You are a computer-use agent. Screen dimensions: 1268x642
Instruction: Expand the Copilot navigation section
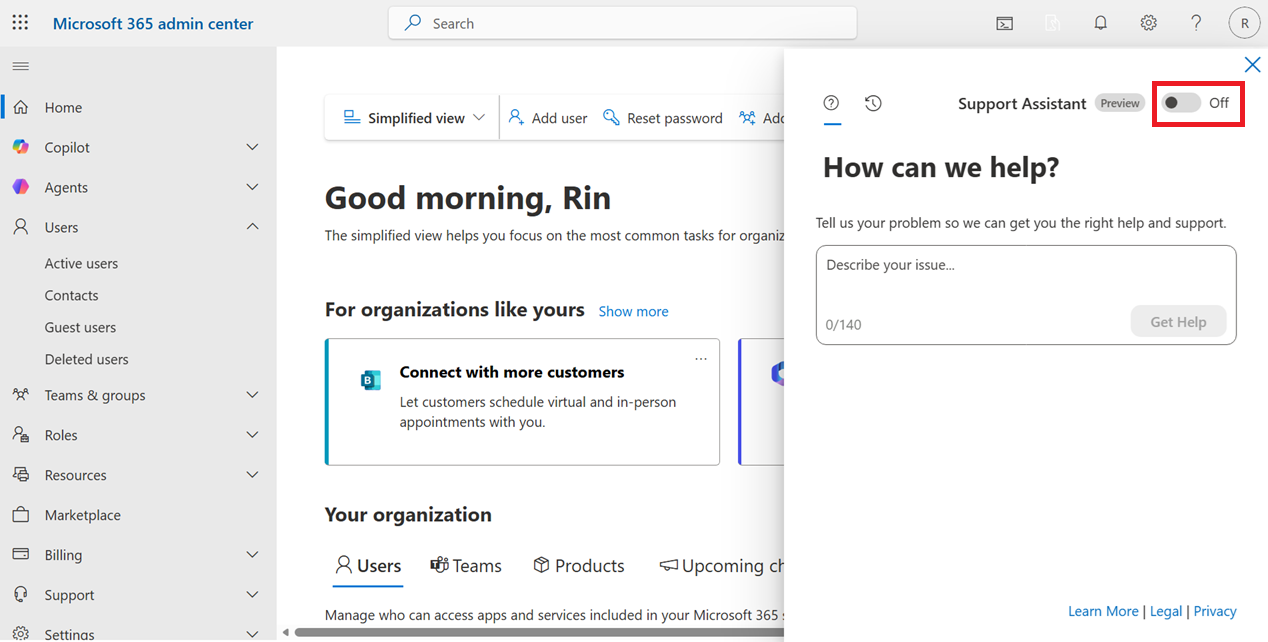click(x=252, y=147)
